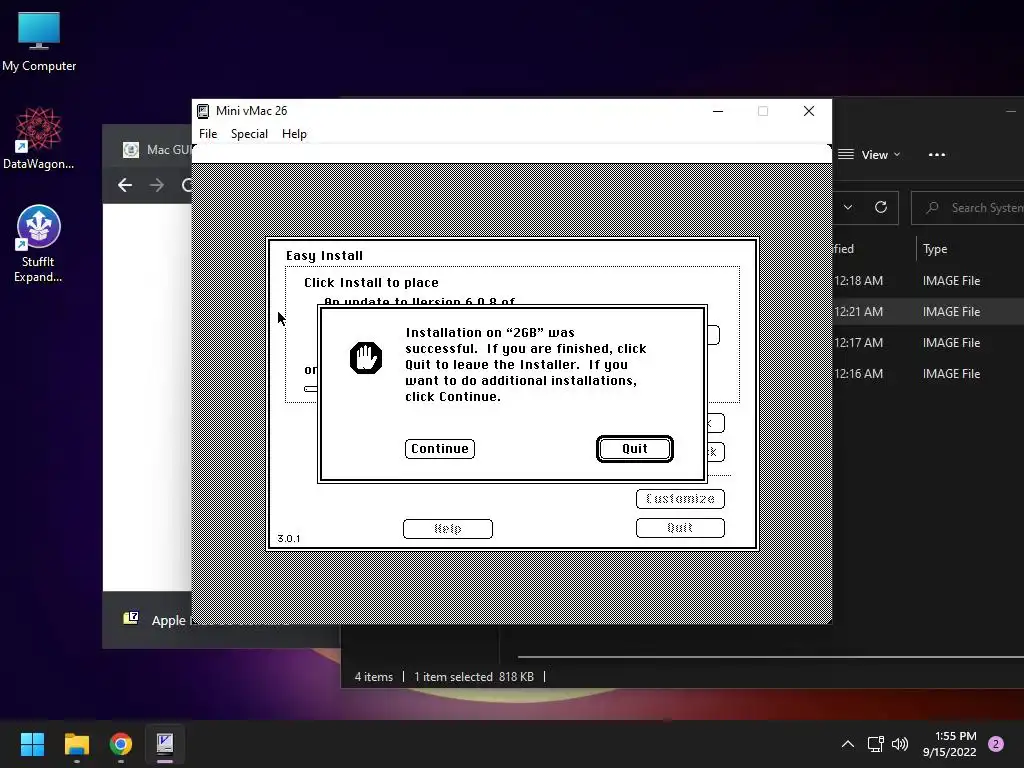
Task: Click Quit in the installation success dialog
Action: 634,449
